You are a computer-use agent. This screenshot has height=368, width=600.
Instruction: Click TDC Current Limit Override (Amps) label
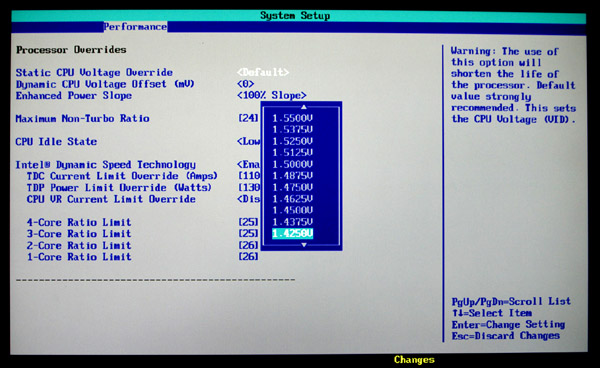tap(122, 176)
